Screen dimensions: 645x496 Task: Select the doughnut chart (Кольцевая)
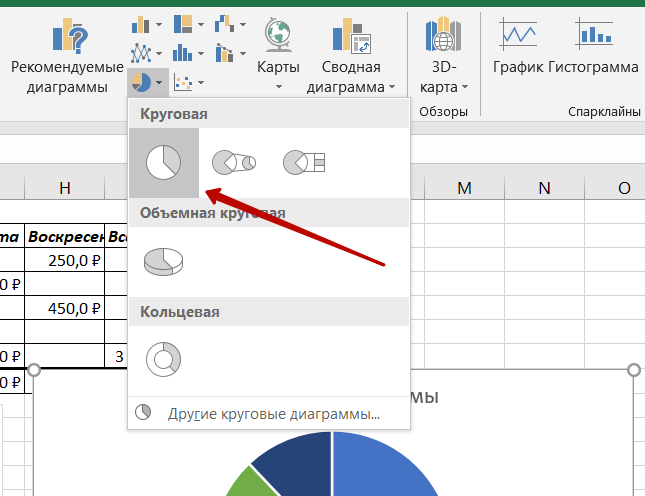164,359
